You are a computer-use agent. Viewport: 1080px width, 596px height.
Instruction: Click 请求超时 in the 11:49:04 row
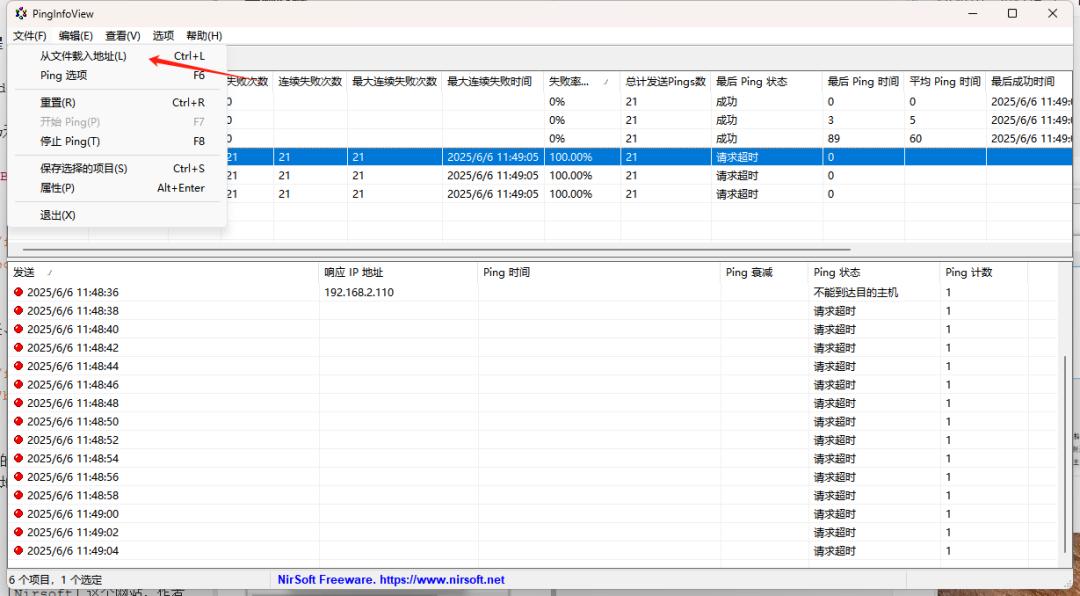[x=835, y=551]
